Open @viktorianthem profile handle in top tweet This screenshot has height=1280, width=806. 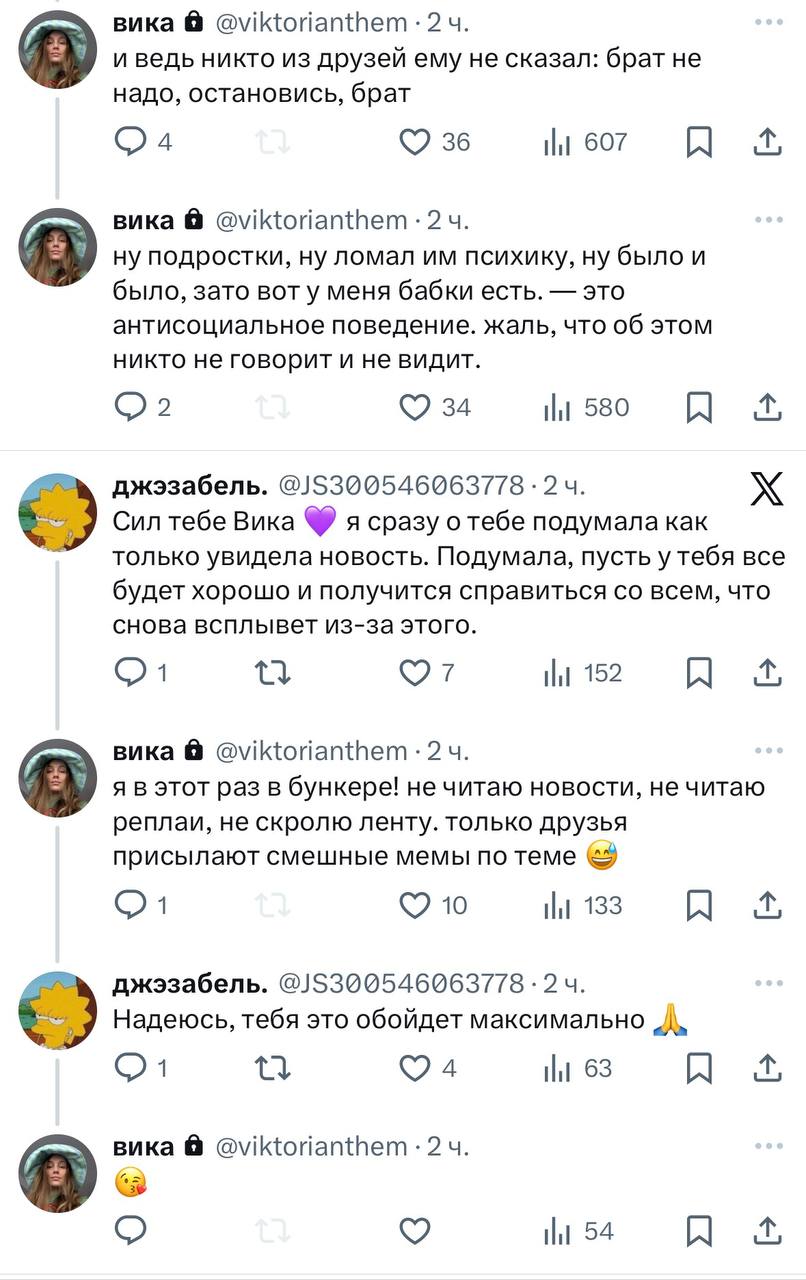(x=311, y=22)
